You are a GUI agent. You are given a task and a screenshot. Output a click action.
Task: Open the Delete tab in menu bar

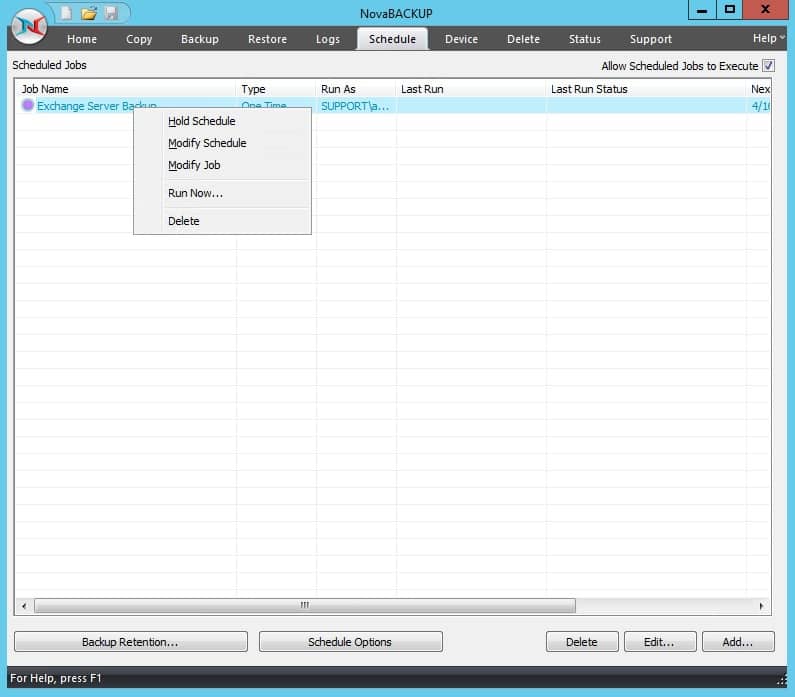click(x=523, y=39)
